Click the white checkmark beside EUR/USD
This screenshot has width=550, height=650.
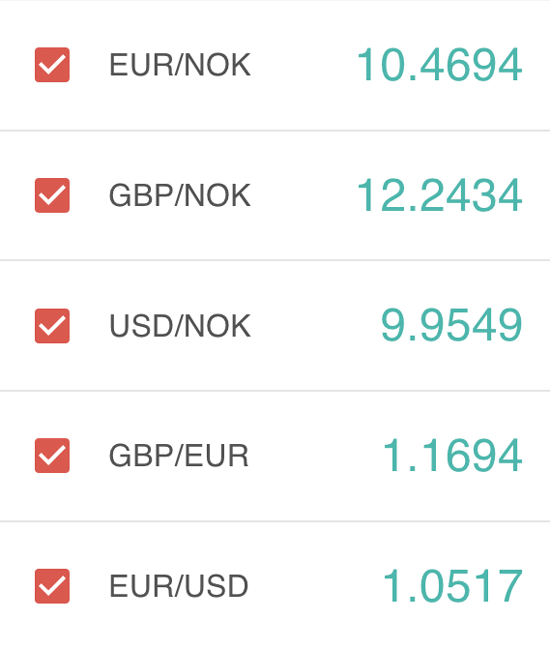(52, 586)
